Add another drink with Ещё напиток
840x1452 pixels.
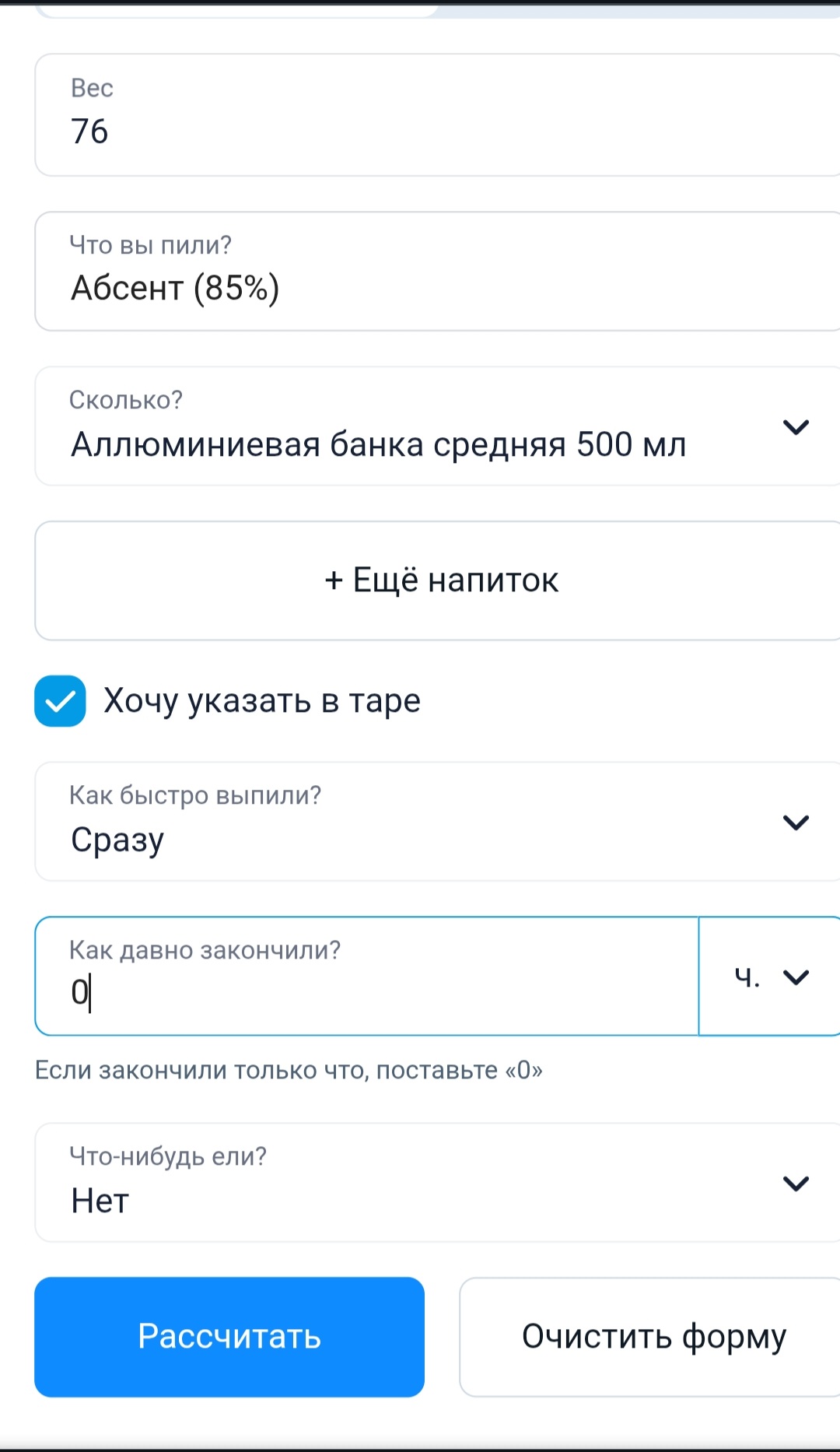(x=440, y=580)
